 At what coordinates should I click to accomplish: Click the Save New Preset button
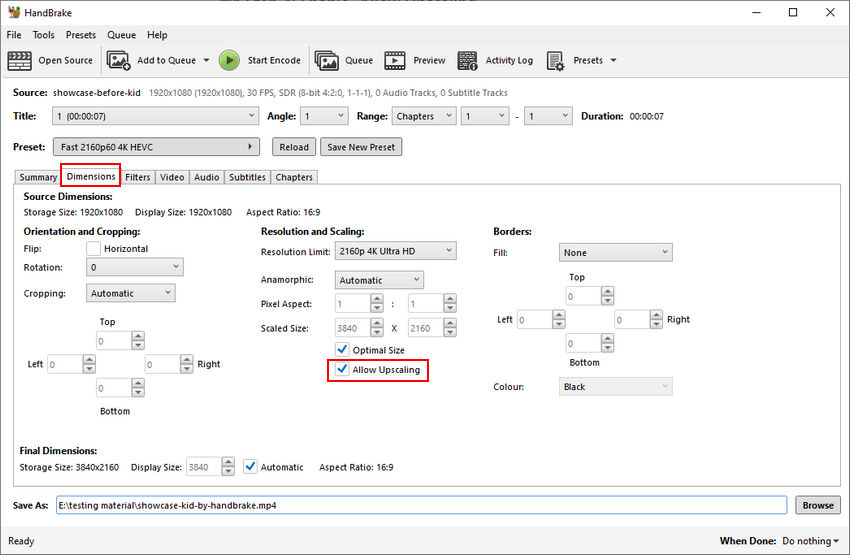click(361, 147)
